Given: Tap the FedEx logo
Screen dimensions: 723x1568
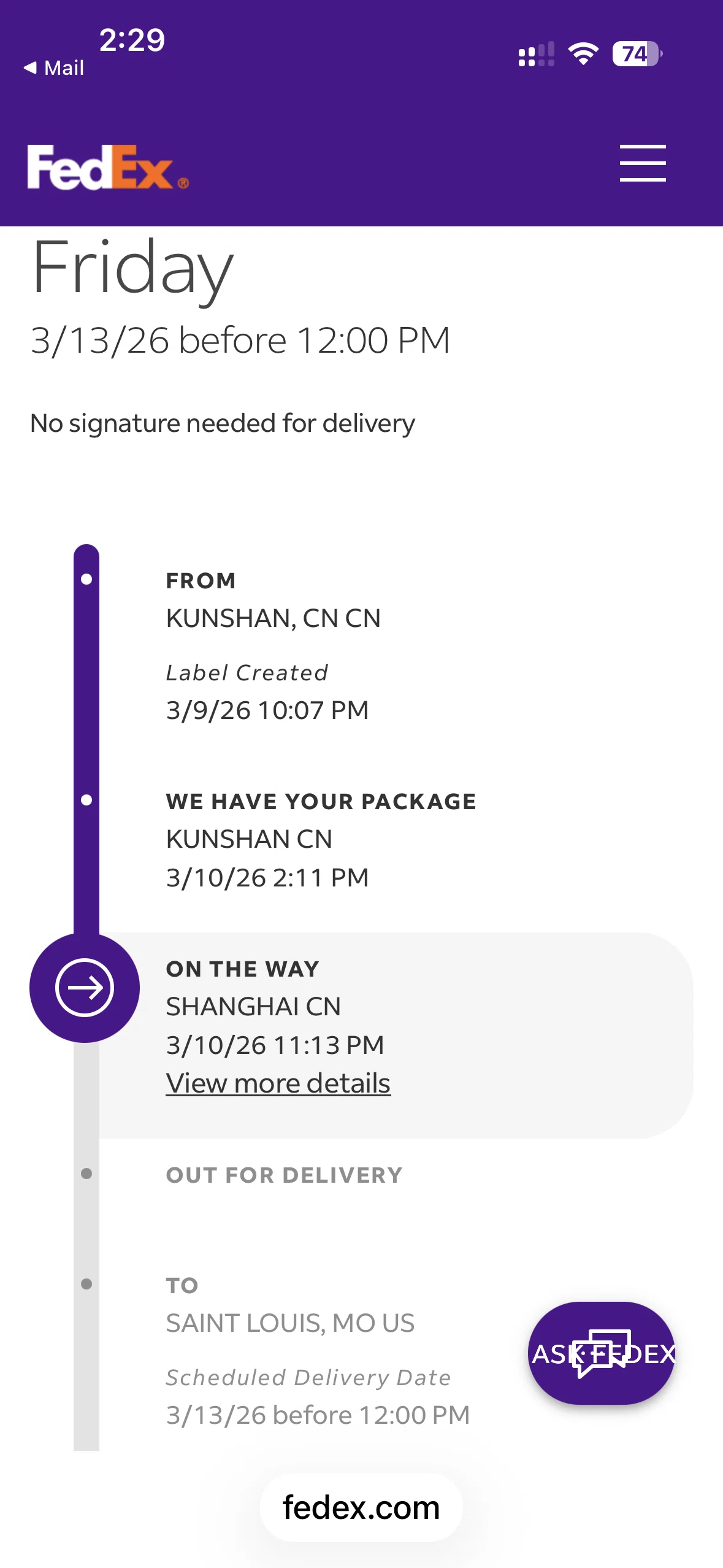Looking at the screenshot, I should [x=108, y=167].
